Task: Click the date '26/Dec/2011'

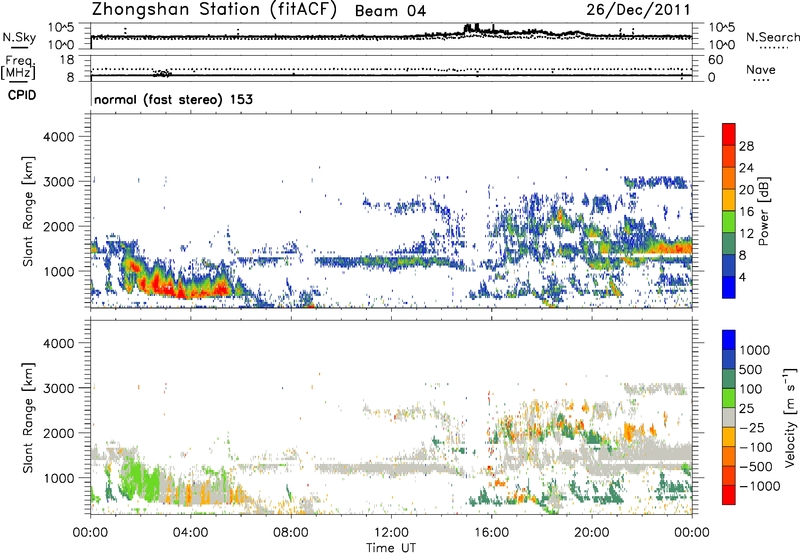Action: pyautogui.click(x=638, y=10)
